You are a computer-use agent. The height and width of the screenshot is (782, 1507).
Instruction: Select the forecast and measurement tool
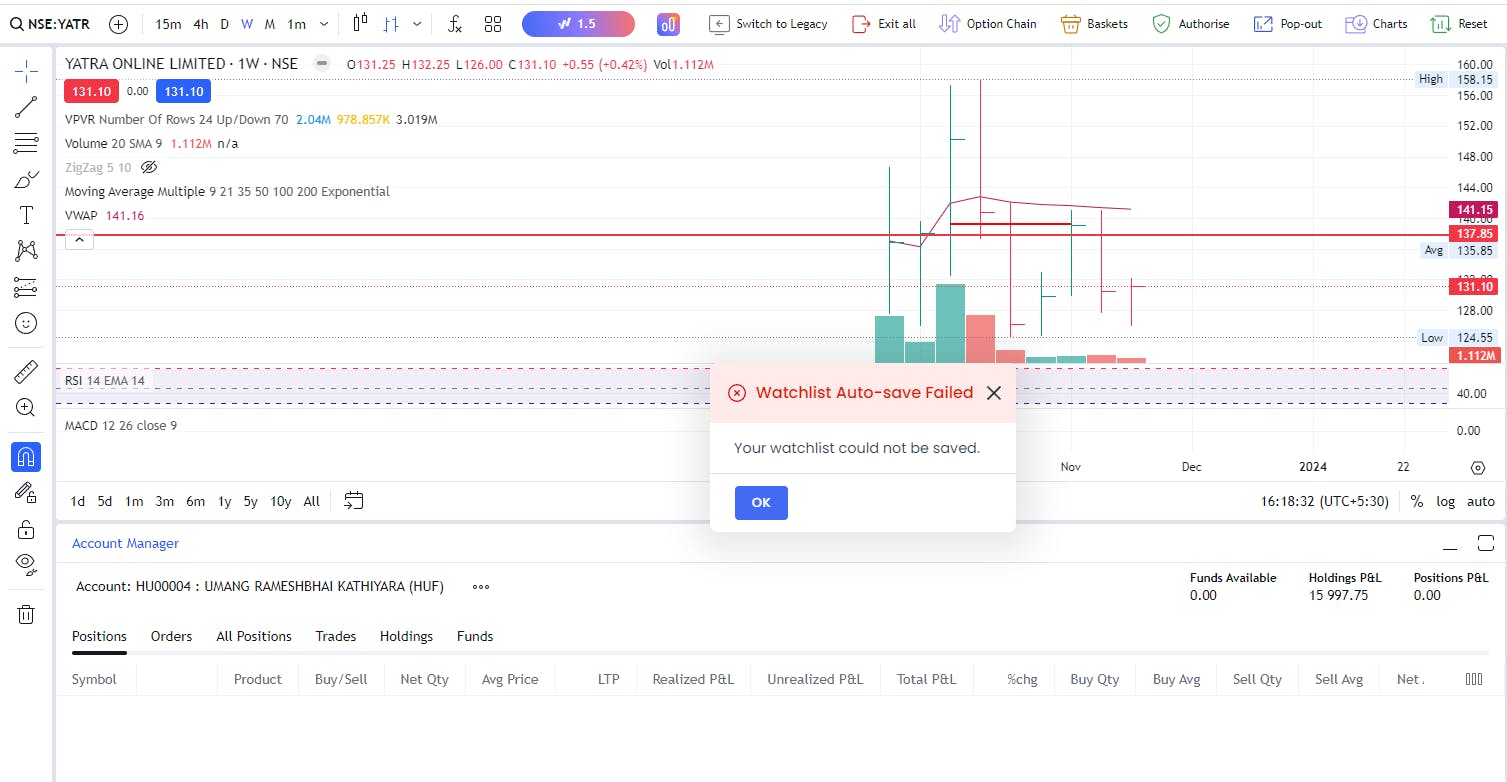pos(27,287)
